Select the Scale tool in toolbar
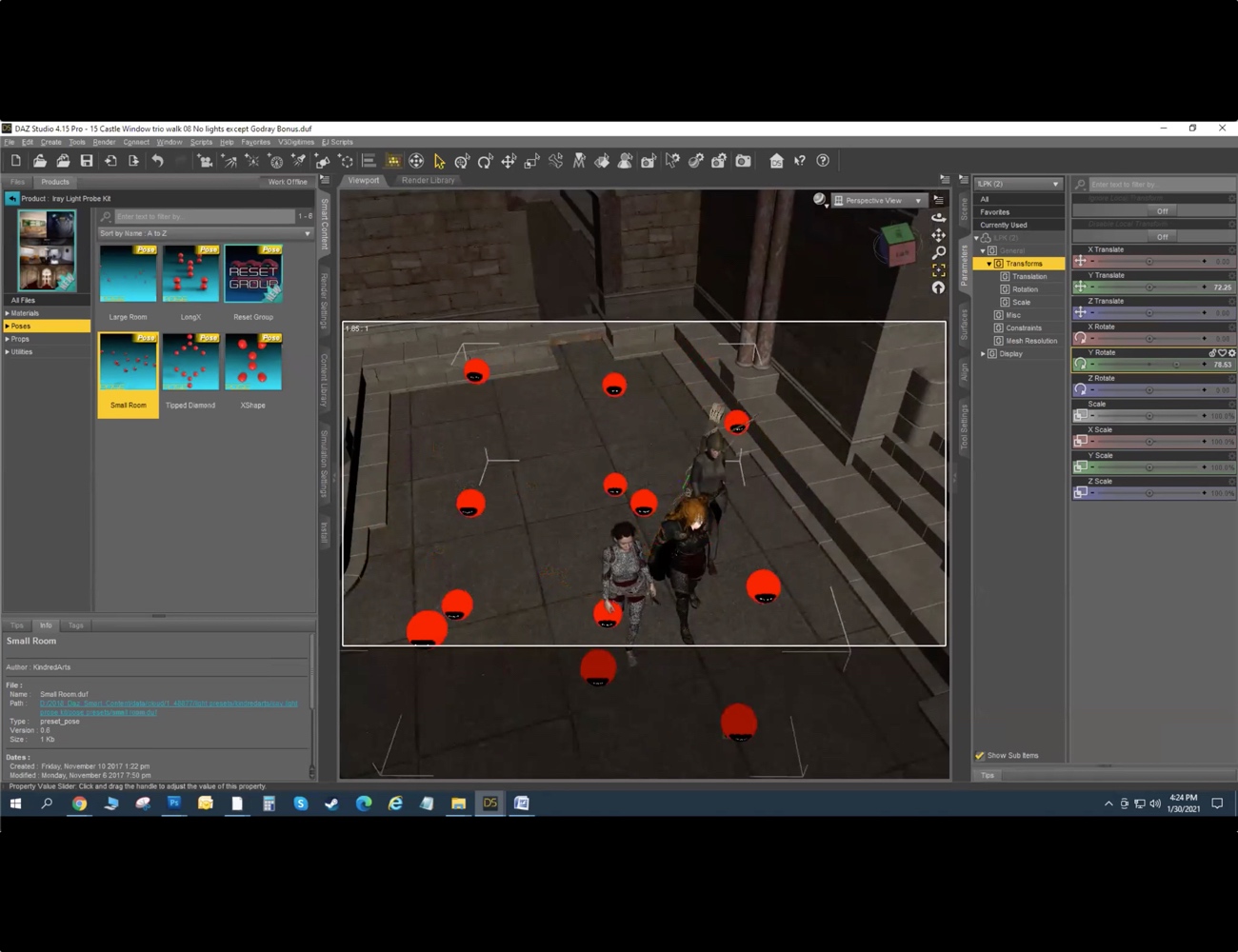This screenshot has height=952, width=1238. [532, 161]
